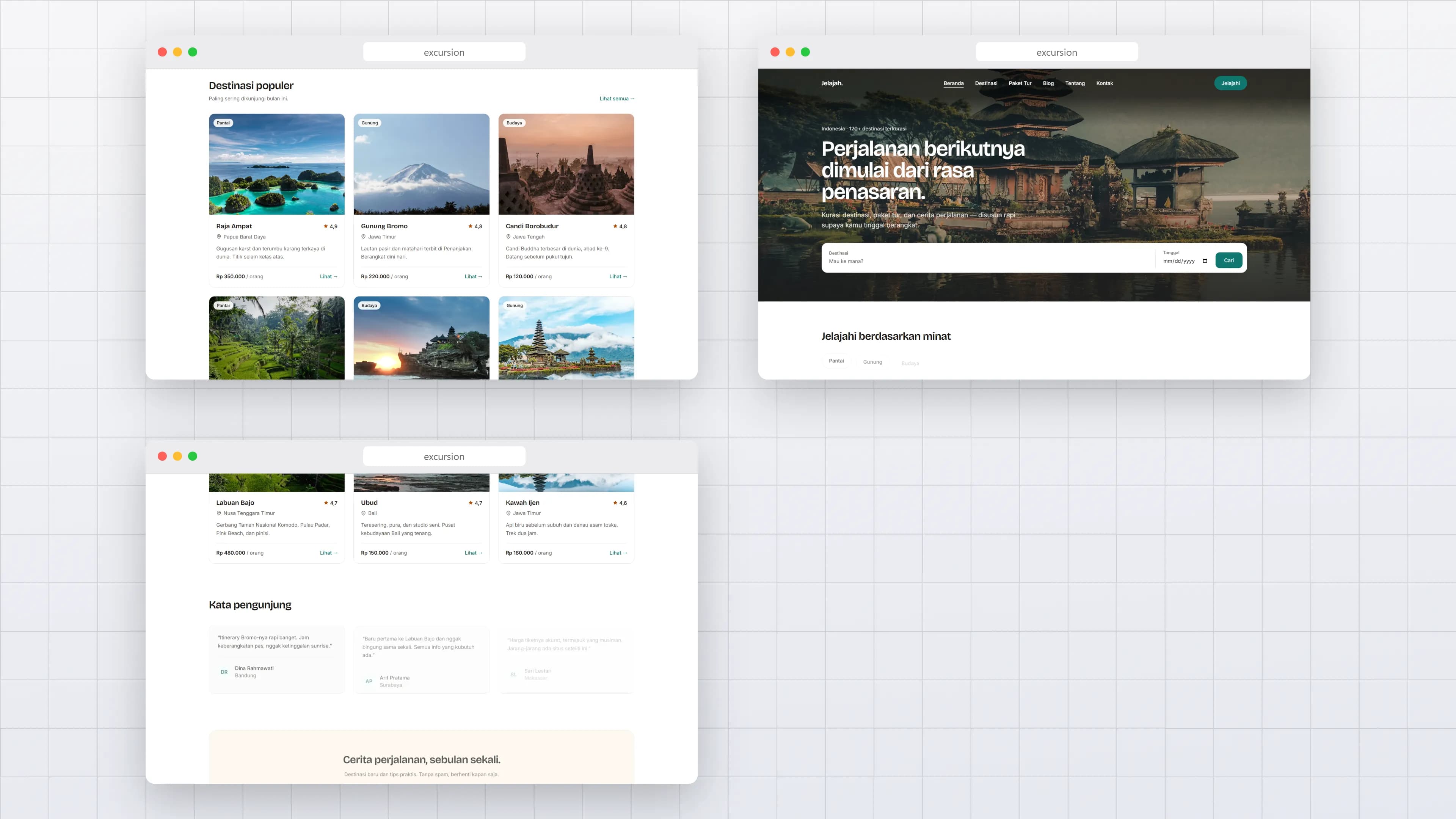Click Lihat link on Labuan Bajo card
Screen dimensions: 1456x819
click(328, 553)
